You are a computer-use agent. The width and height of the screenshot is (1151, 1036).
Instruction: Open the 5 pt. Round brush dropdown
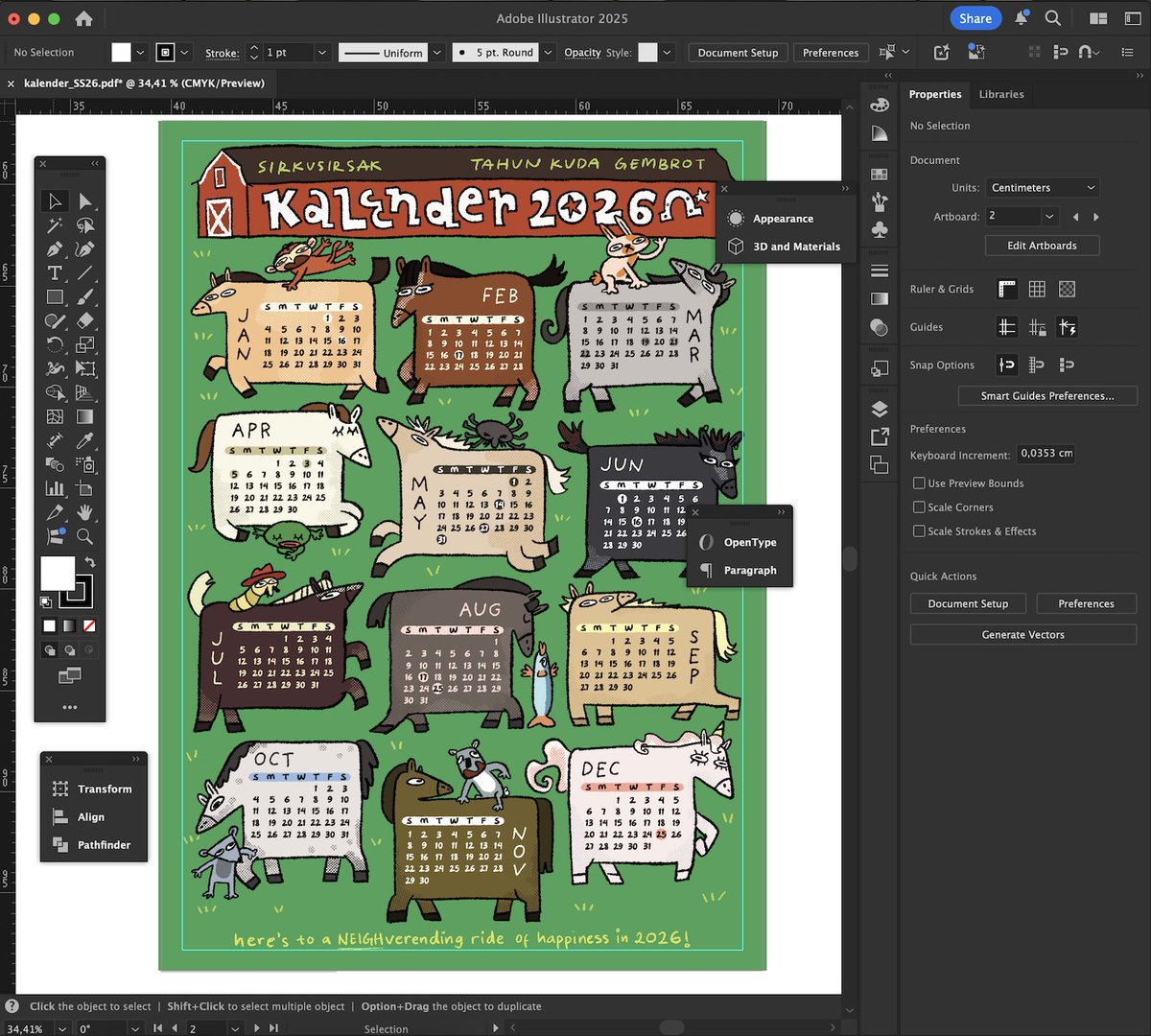pyautogui.click(x=549, y=53)
